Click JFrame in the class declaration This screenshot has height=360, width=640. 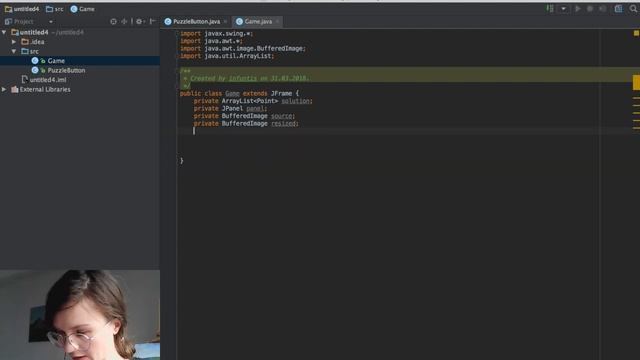tap(281, 93)
